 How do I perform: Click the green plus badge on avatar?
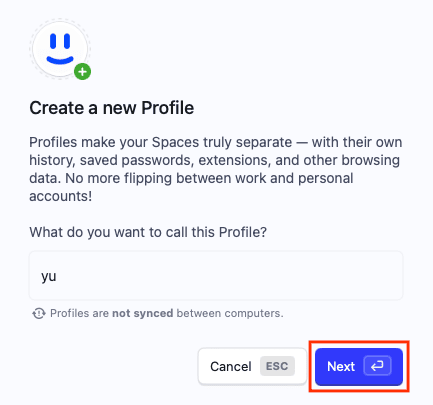pyautogui.click(x=82, y=71)
